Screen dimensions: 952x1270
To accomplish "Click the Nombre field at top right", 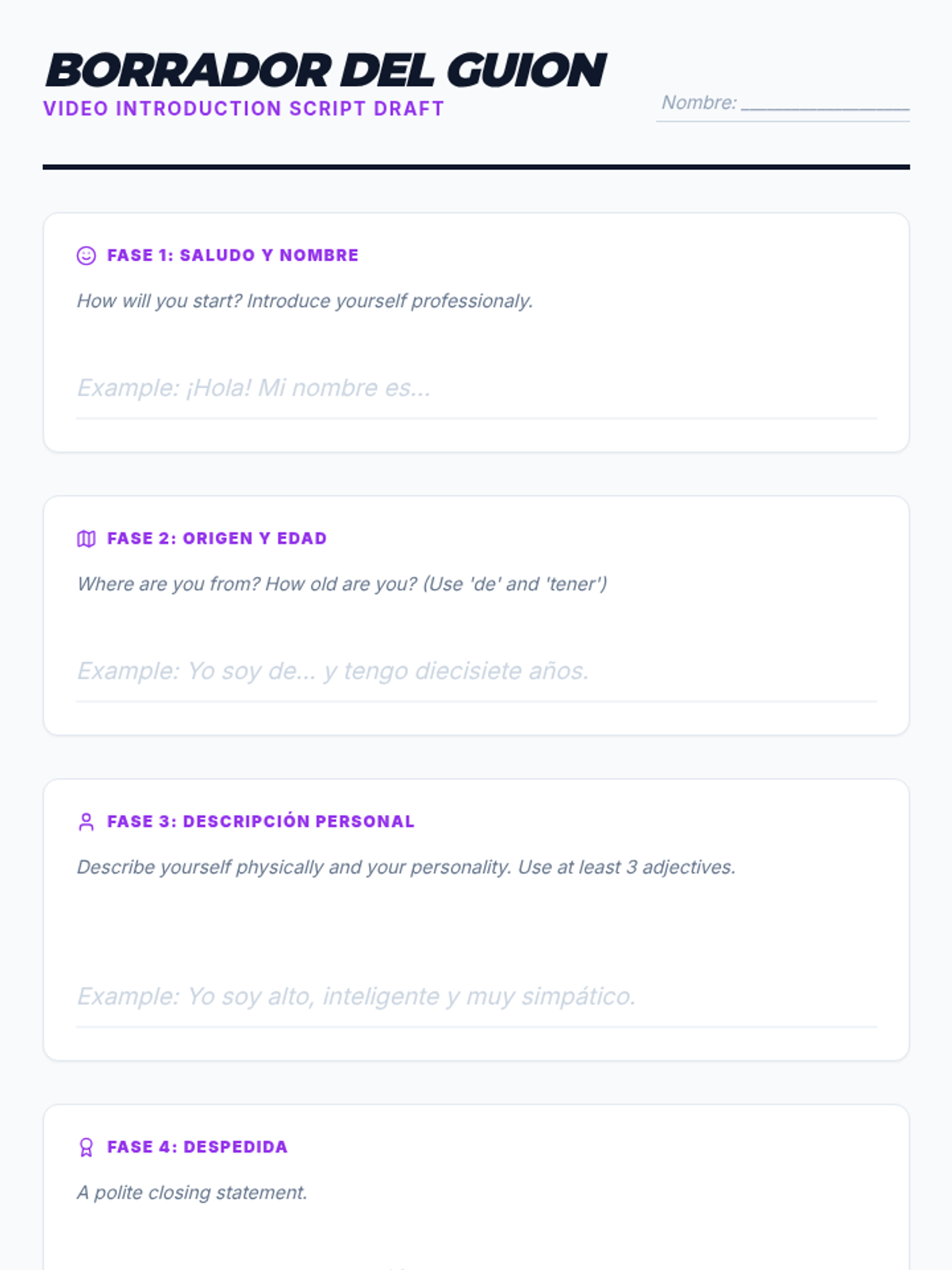I will click(825, 103).
